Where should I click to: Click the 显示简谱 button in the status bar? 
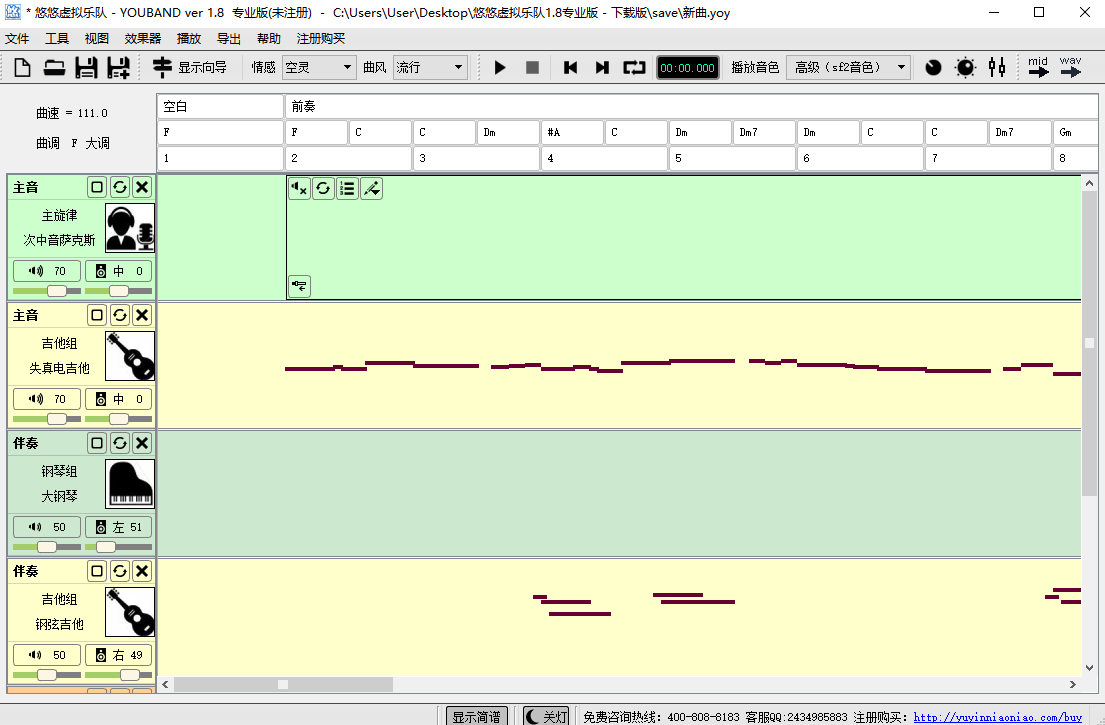pyautogui.click(x=476, y=717)
